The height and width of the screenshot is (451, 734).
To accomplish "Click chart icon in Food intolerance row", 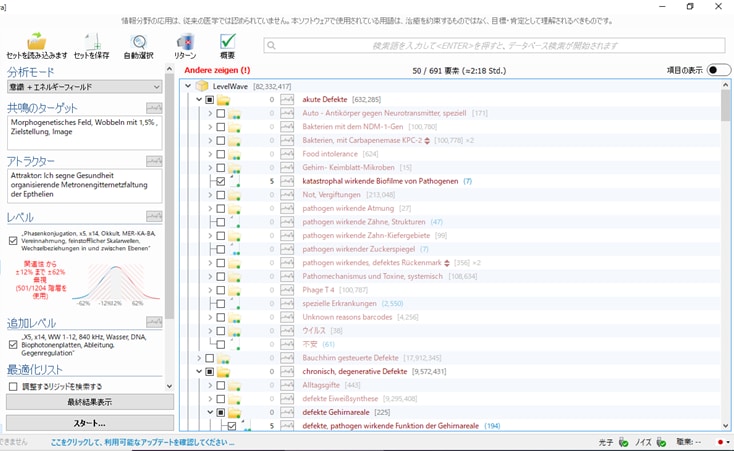I will (287, 154).
